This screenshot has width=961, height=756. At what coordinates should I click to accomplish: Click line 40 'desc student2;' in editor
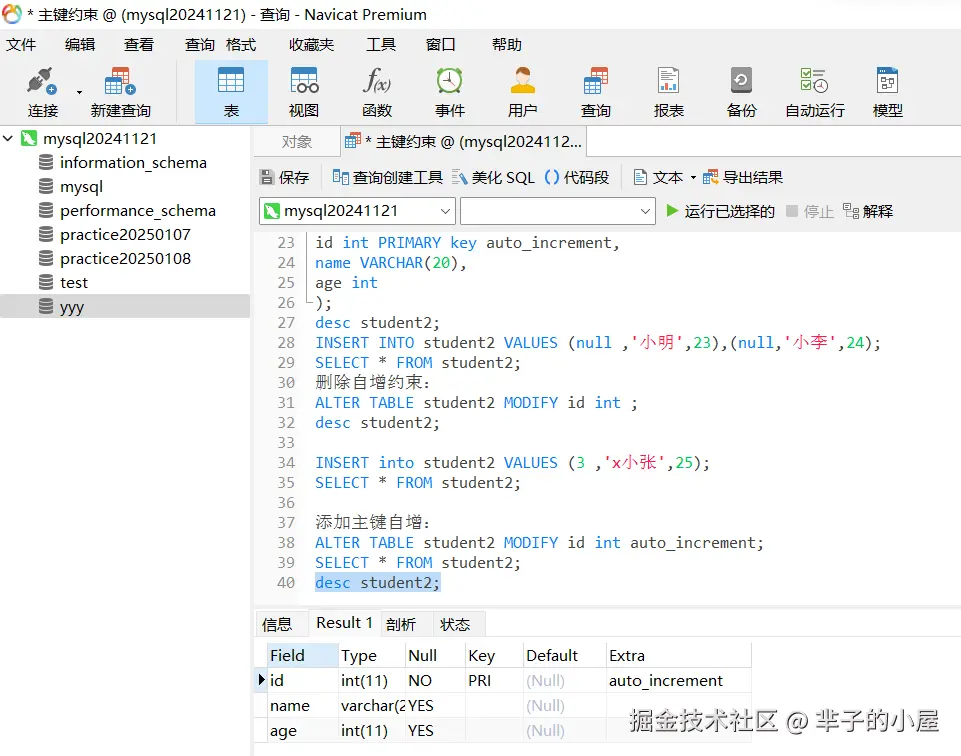click(x=378, y=583)
